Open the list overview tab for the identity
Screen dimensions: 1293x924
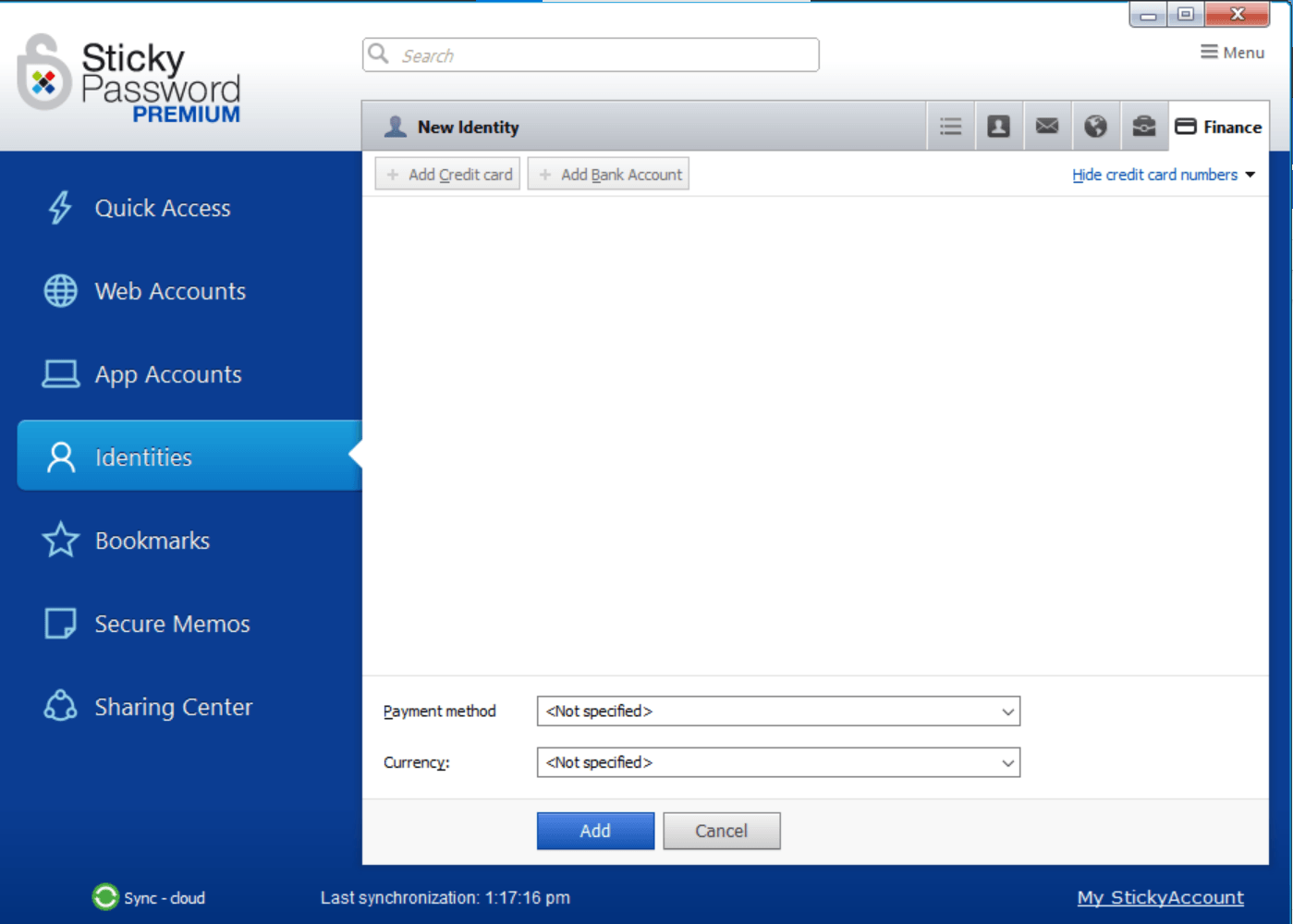click(950, 126)
